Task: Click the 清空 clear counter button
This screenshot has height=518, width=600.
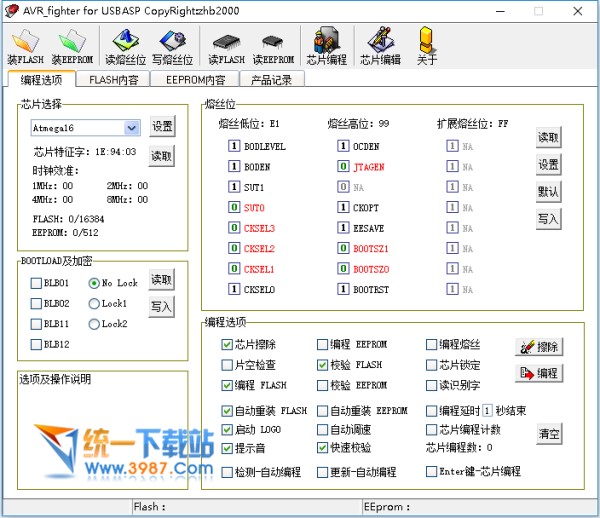Action: (x=547, y=434)
